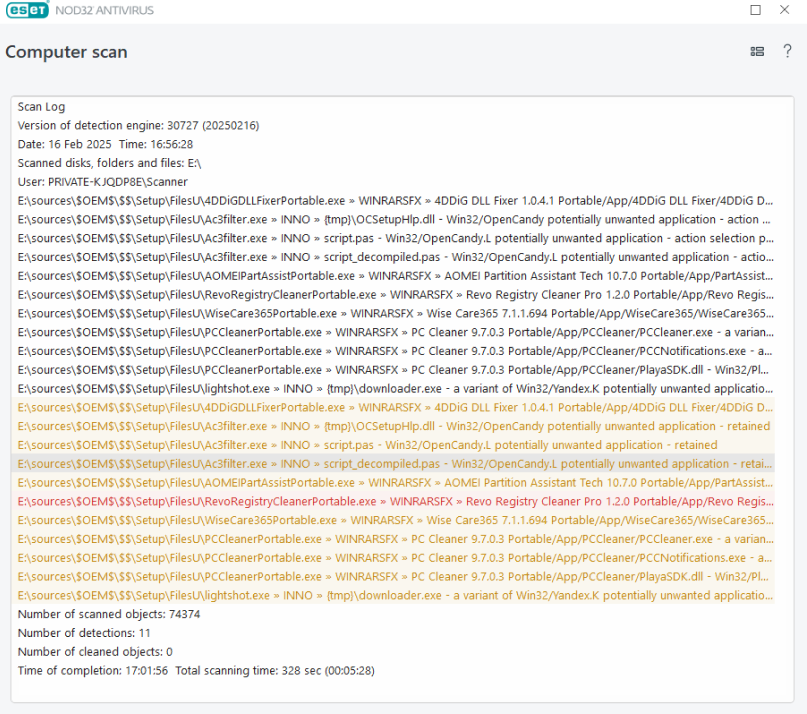Select the orange lightshot.exe downloader row
The width and height of the screenshot is (807, 714).
point(393,595)
